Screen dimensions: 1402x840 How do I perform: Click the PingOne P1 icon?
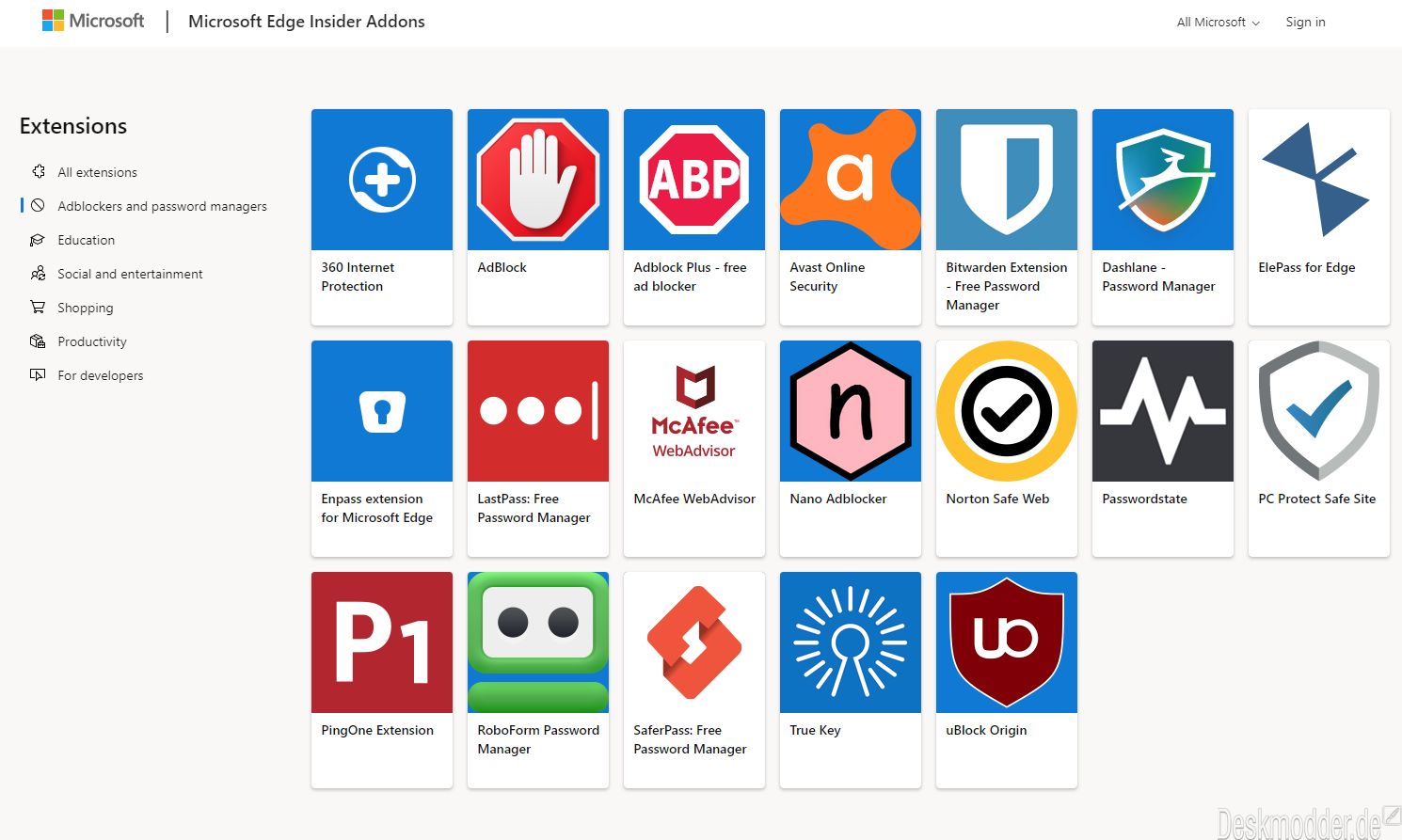click(x=382, y=642)
